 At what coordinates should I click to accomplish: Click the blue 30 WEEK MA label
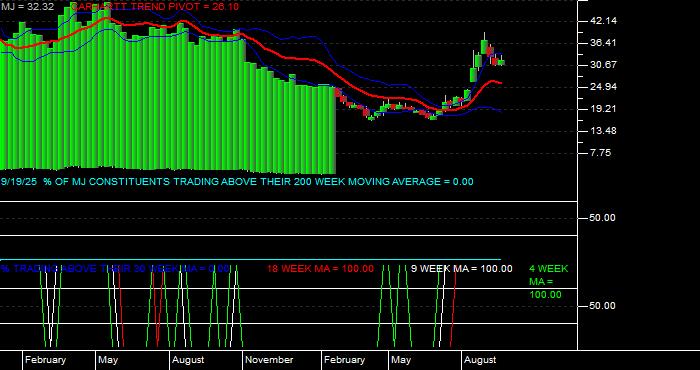click(115, 269)
